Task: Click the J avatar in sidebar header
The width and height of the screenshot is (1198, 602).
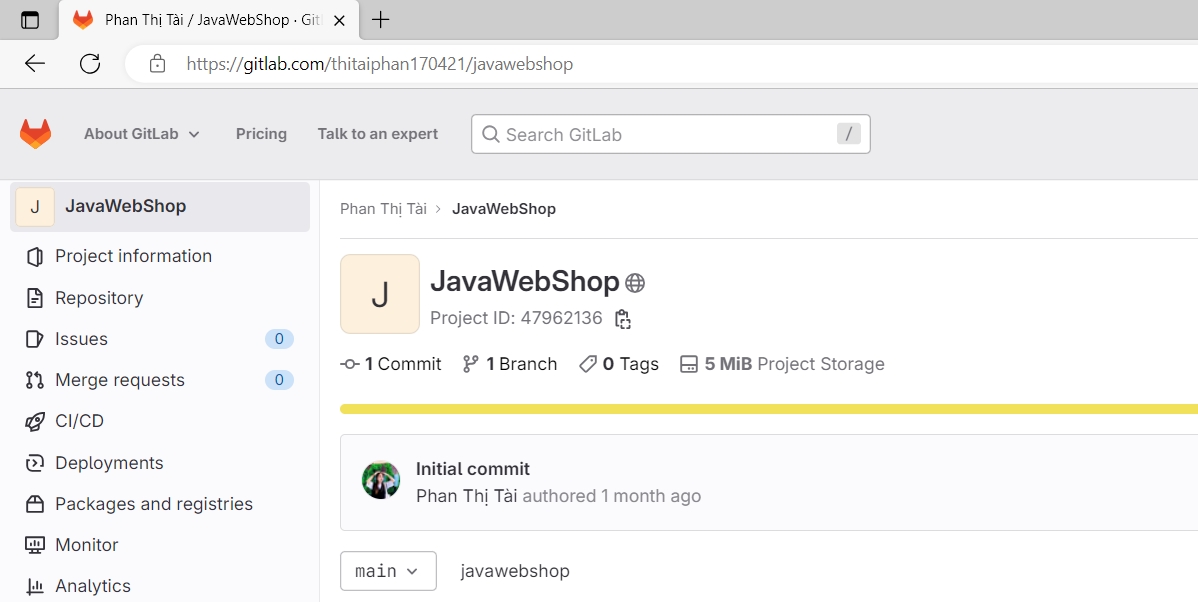Action: click(x=35, y=207)
